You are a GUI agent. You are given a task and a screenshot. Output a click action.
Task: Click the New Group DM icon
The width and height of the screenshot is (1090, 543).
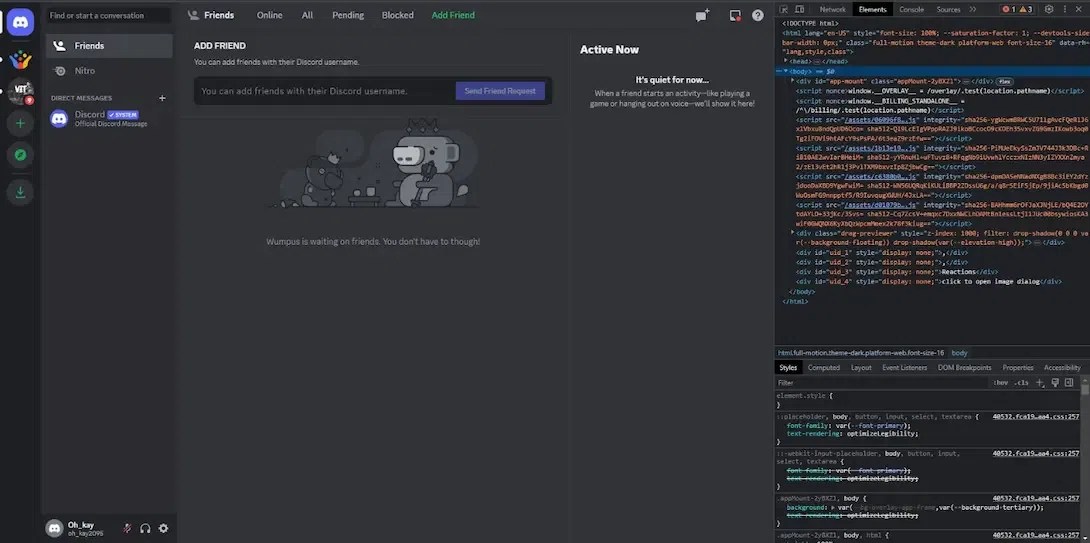tap(703, 15)
